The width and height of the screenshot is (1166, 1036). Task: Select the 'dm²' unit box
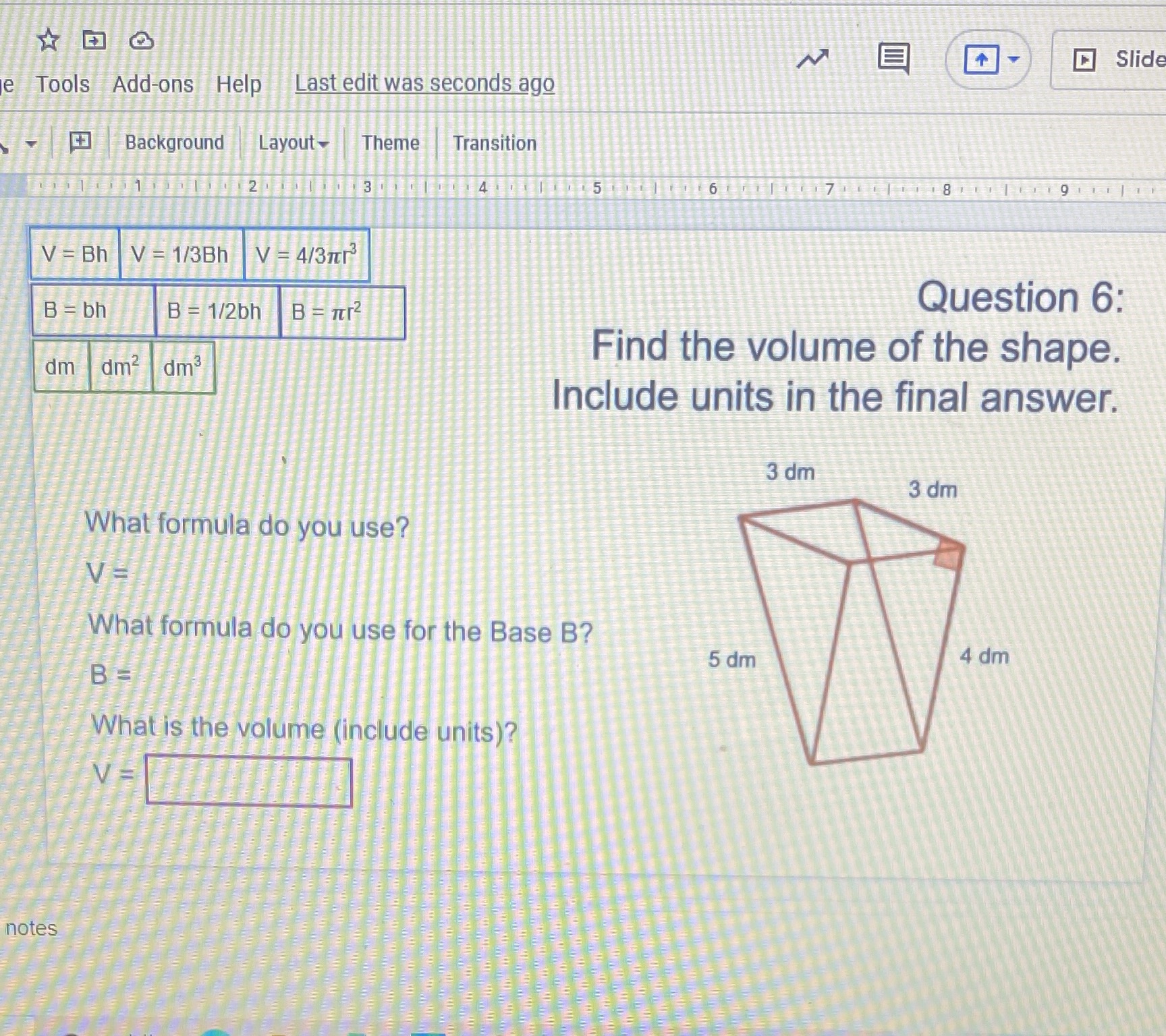tap(121, 367)
